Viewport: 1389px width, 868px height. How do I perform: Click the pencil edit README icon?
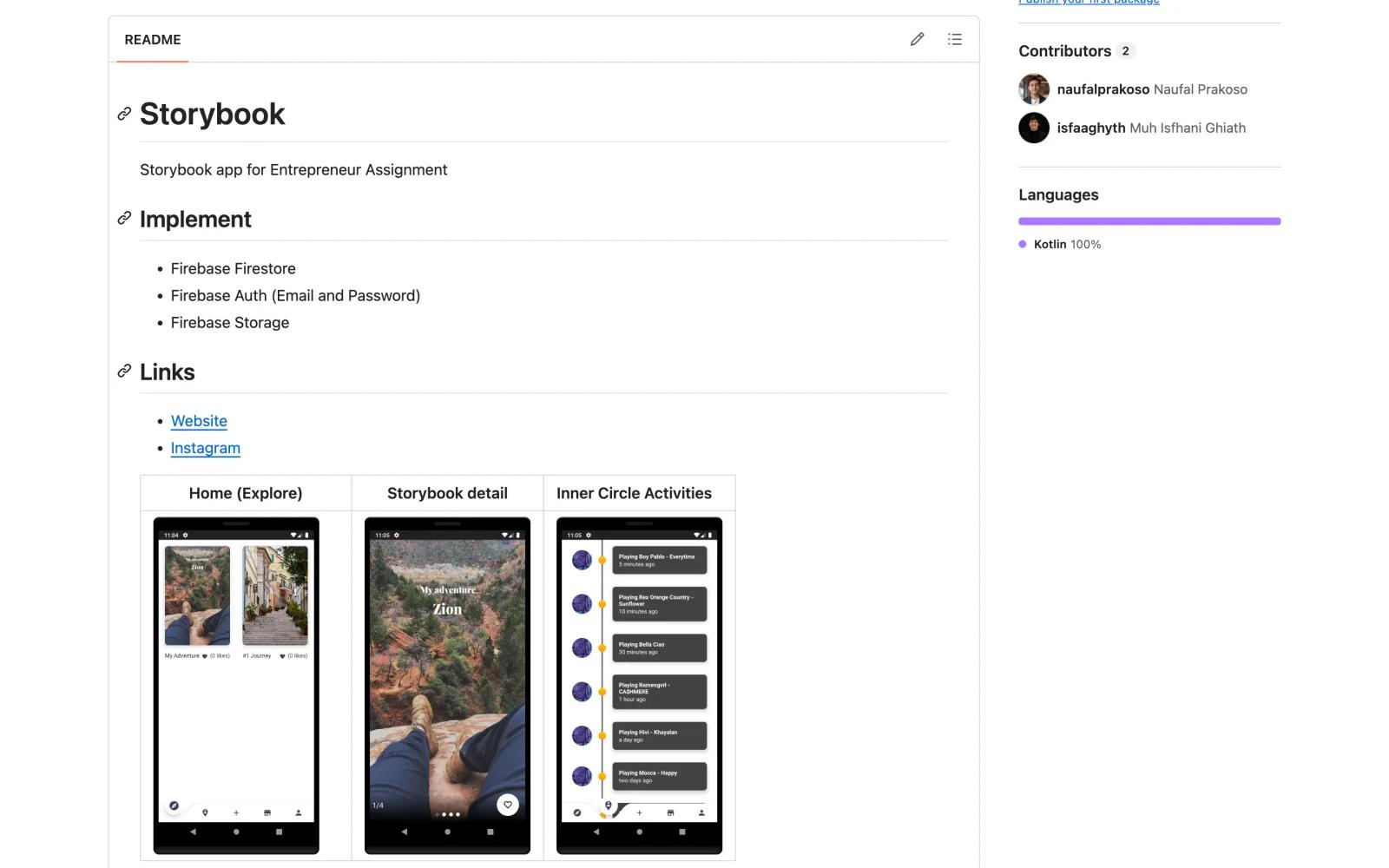[x=917, y=39]
